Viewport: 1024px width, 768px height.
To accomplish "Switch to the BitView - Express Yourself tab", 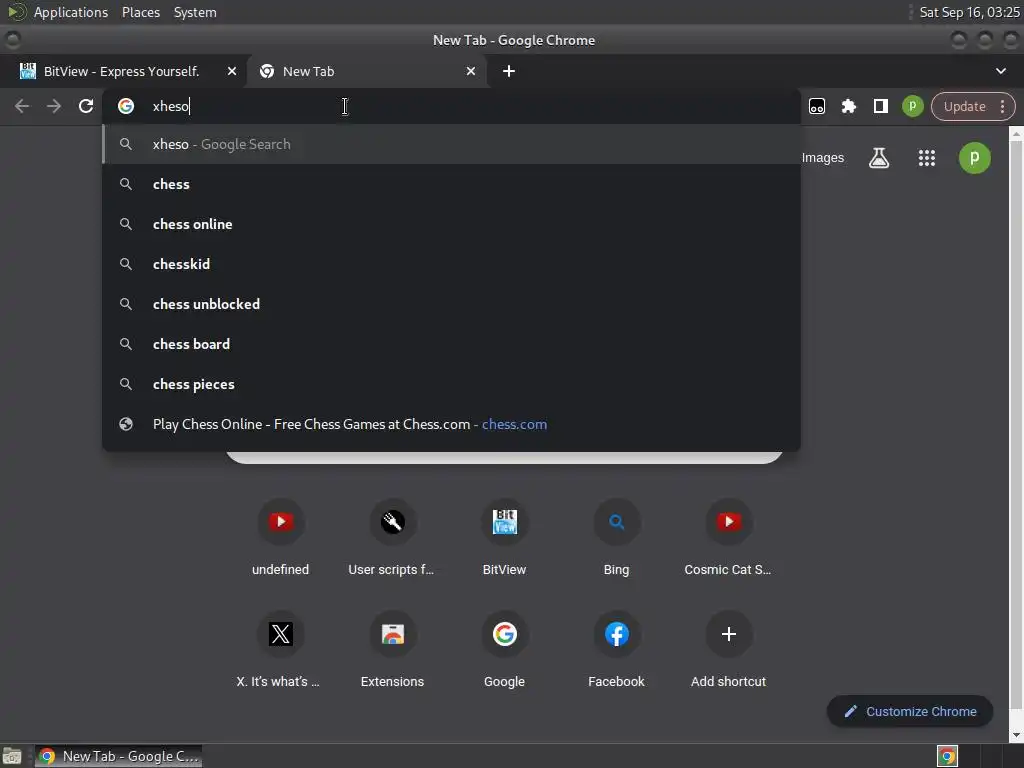I will tap(123, 71).
